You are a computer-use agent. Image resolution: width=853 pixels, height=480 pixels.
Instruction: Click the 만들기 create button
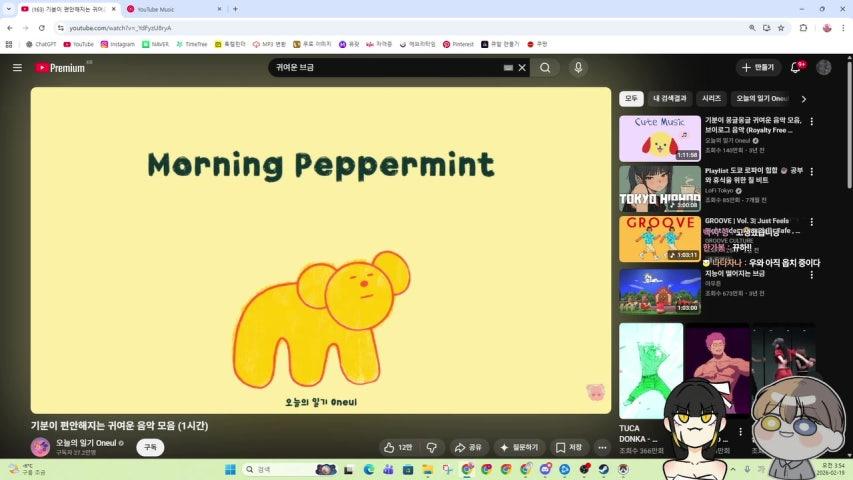point(758,68)
